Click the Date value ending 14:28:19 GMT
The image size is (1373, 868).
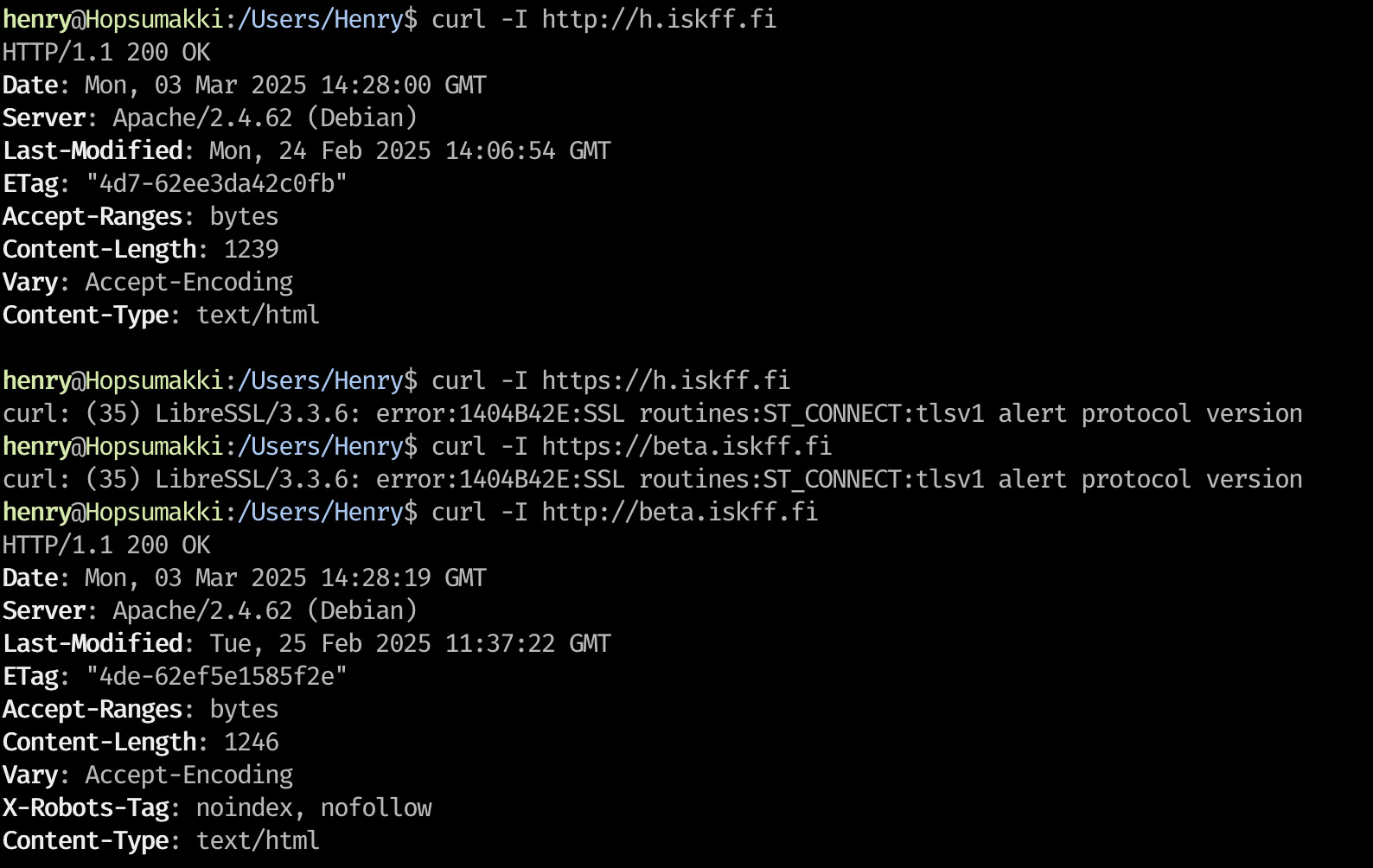click(x=285, y=578)
